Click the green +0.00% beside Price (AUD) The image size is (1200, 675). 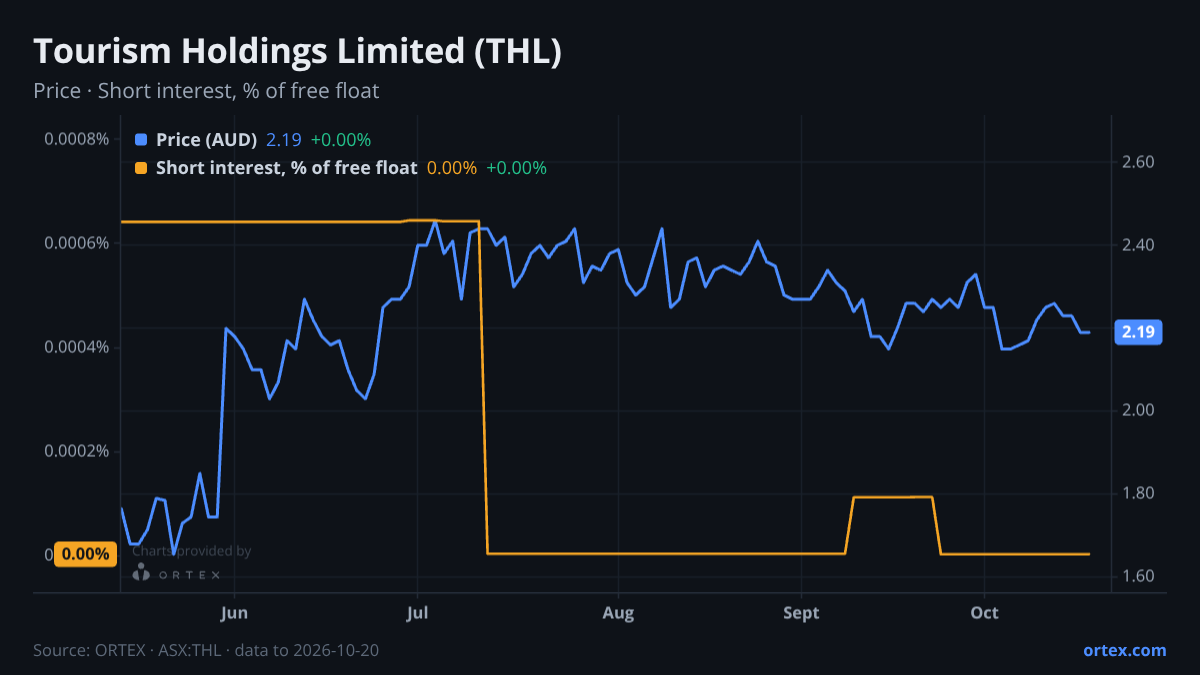pyautogui.click(x=341, y=140)
